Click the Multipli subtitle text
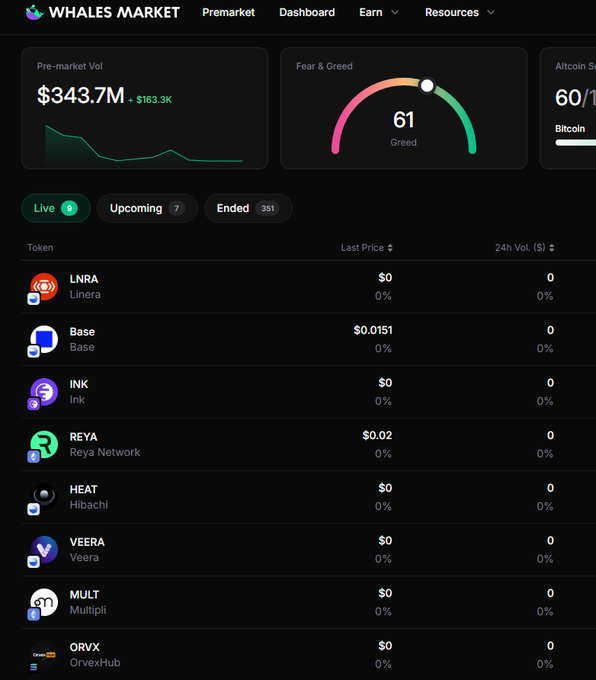The image size is (596, 680). [88, 610]
